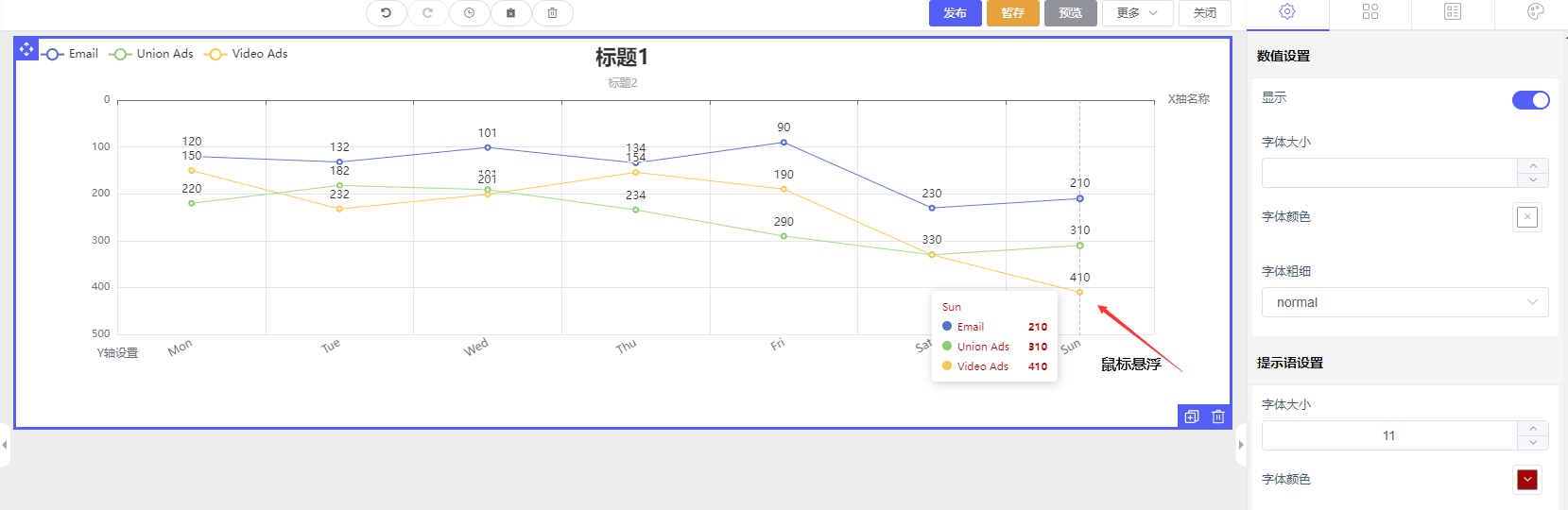Open the four-squares grid tab icon
The height and width of the screenshot is (510, 1568).
point(1370,11)
